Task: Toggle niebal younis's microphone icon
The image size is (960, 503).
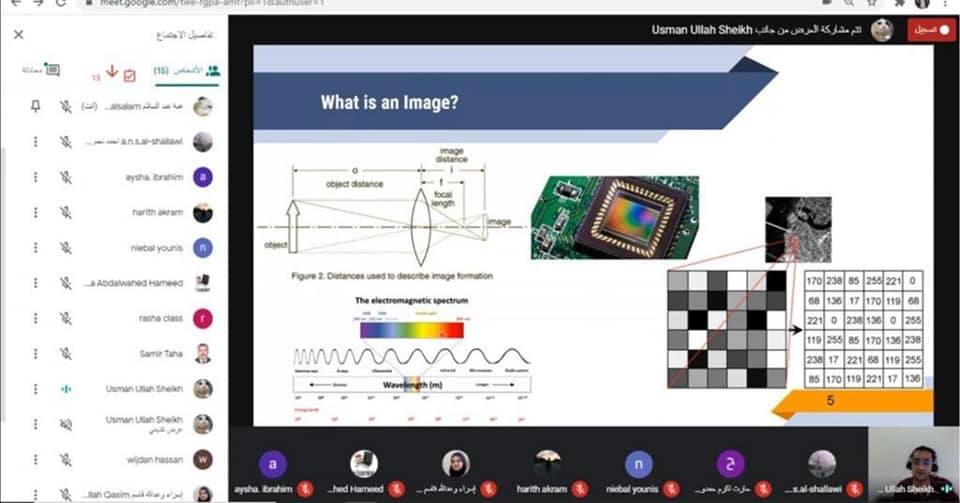Action: tap(66, 248)
